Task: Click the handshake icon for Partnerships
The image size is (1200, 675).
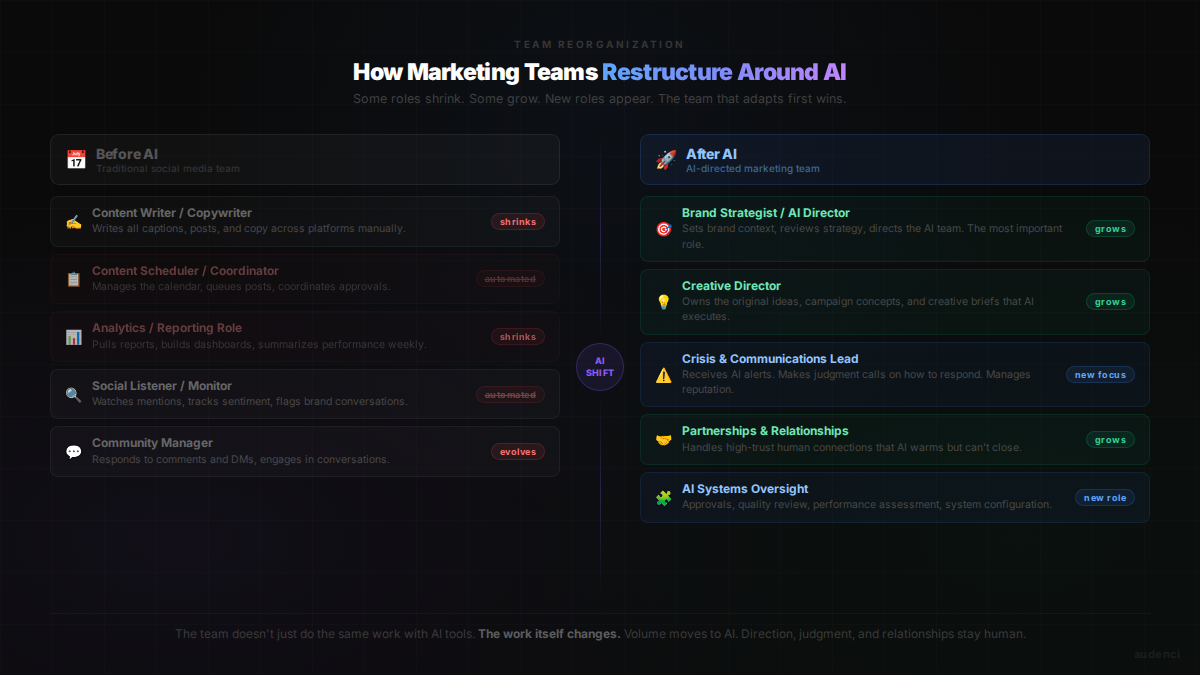Action: click(x=663, y=440)
